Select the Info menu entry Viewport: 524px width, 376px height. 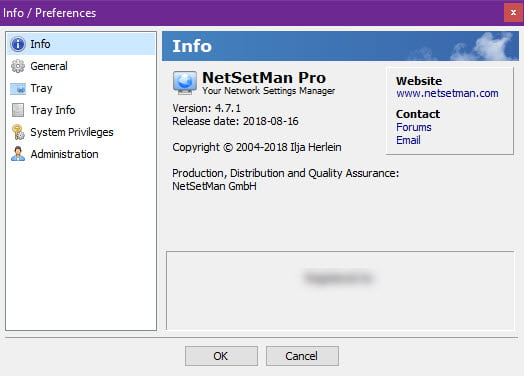point(81,44)
